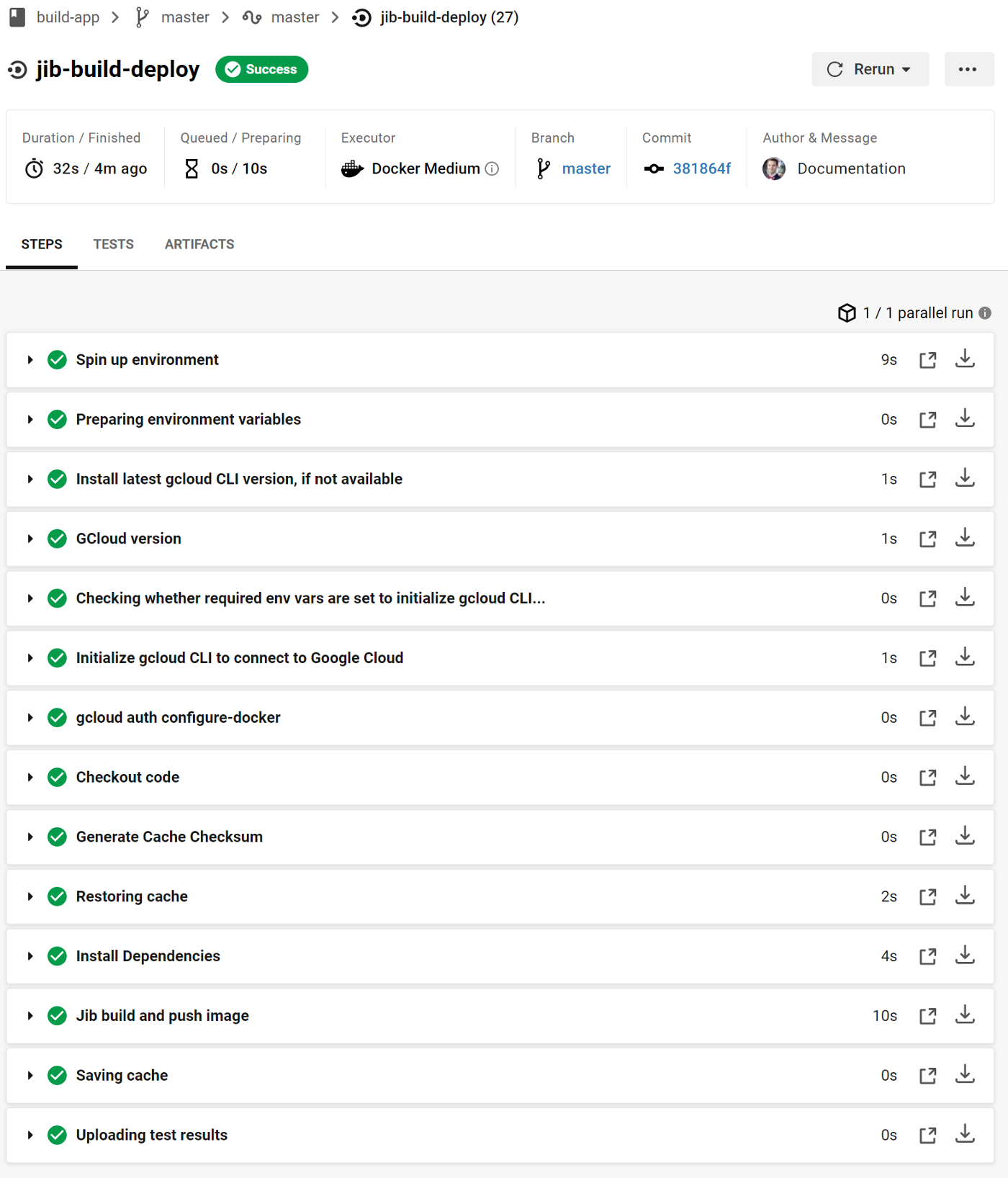Screen dimensions: 1008x1178
Task: Expand the Generate Cache Checksum step
Action: click(x=30, y=837)
